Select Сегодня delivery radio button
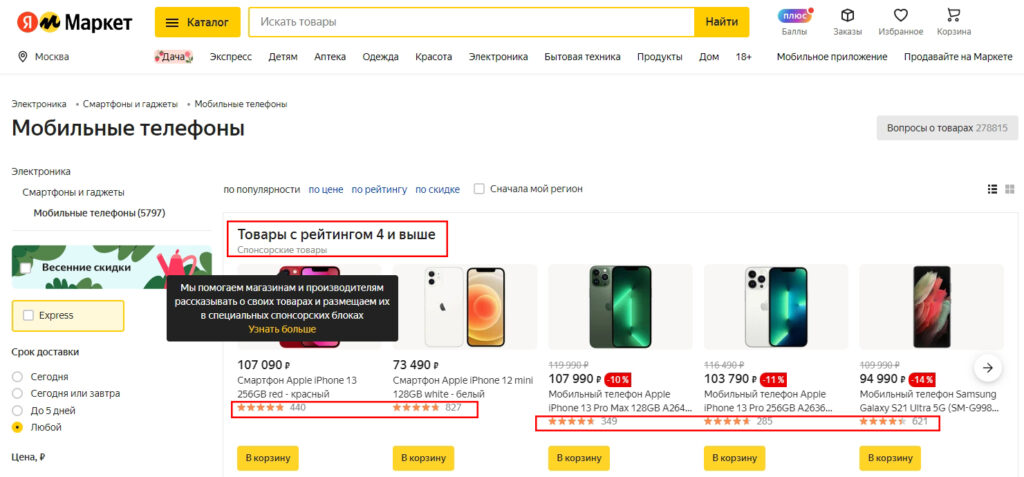 tap(18, 377)
